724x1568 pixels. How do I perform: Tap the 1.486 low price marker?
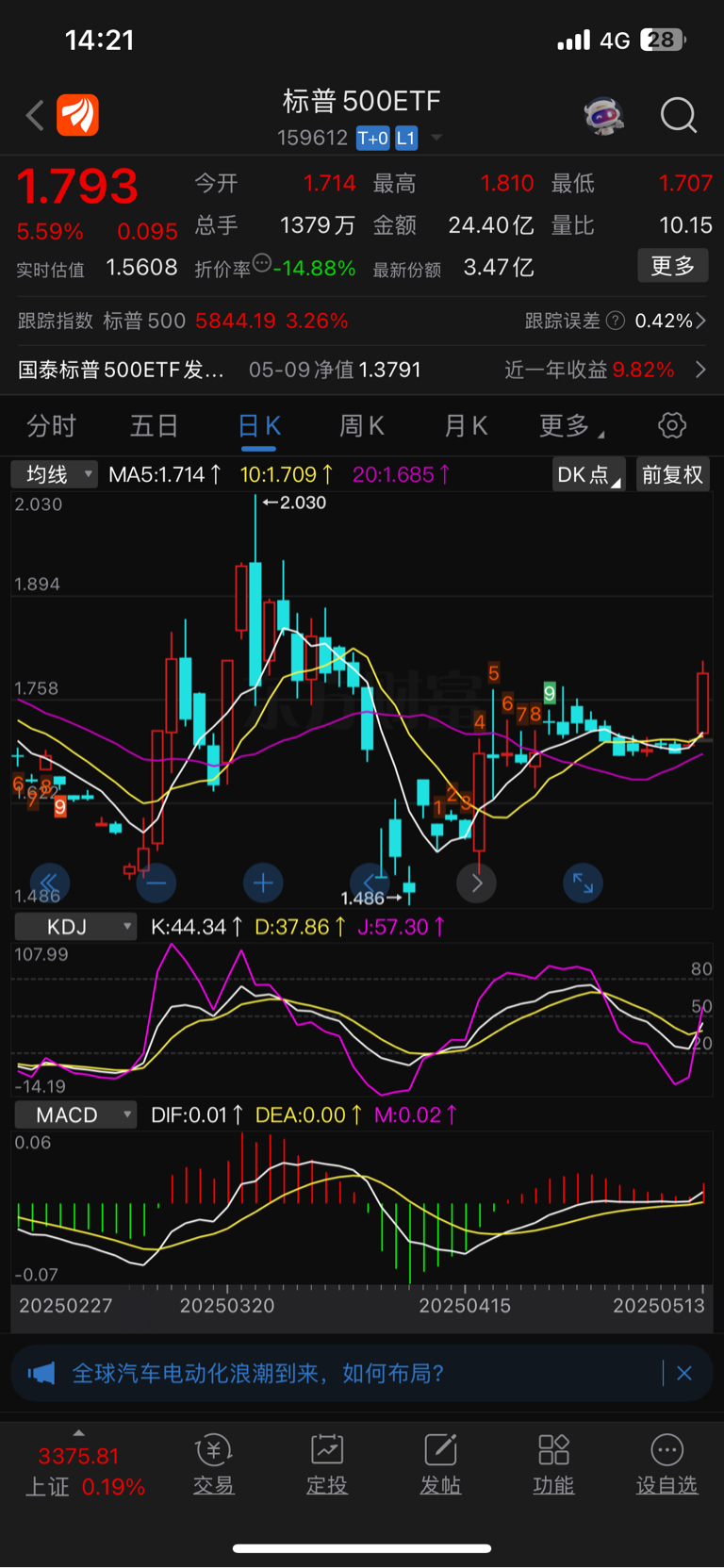[x=370, y=898]
